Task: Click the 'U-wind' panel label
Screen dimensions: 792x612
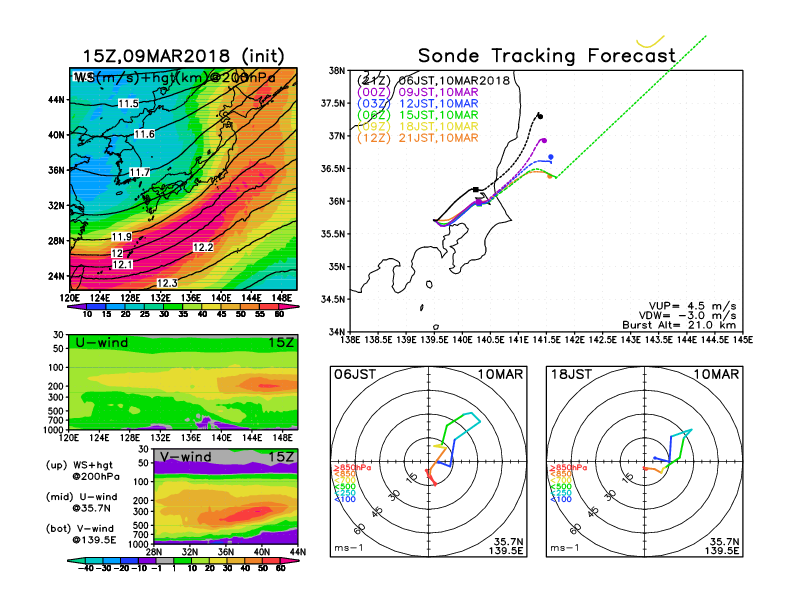Action: [x=102, y=342]
